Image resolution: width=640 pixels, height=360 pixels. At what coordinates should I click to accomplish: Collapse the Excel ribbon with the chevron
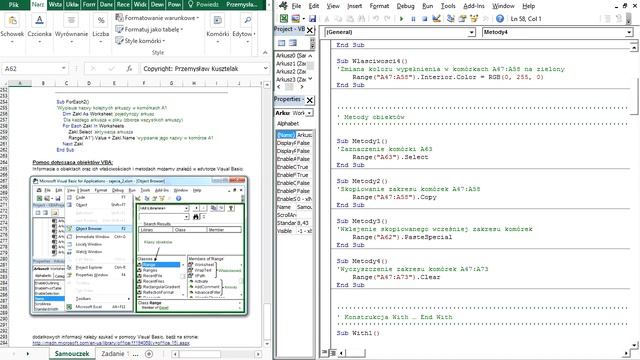click(265, 53)
